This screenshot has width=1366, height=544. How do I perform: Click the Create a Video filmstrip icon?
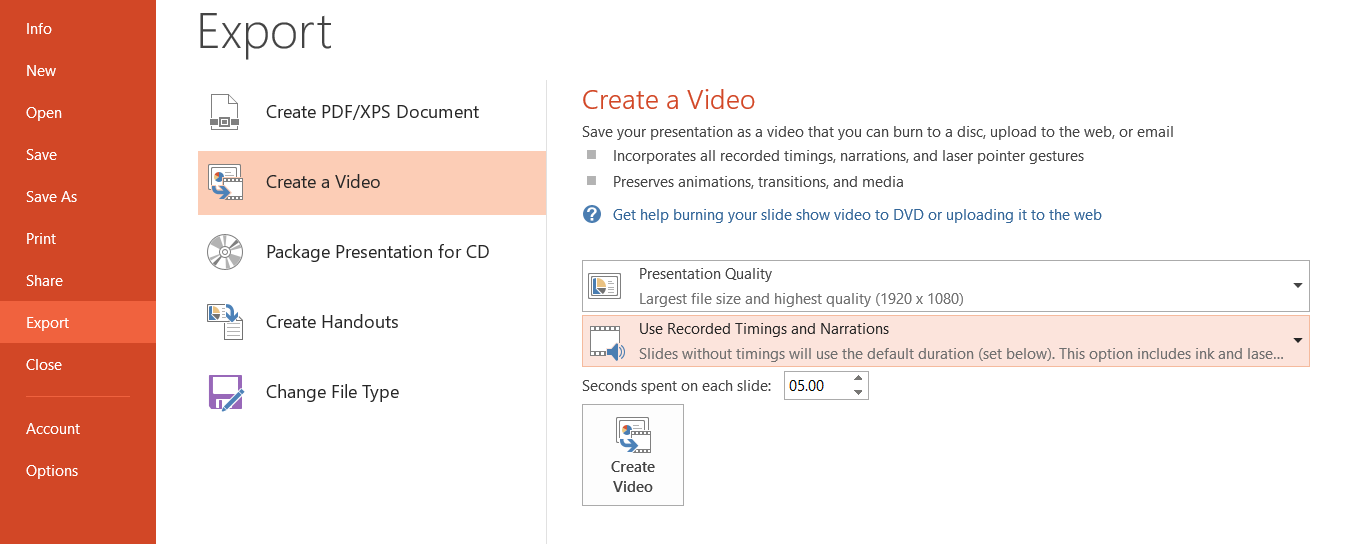(225, 182)
